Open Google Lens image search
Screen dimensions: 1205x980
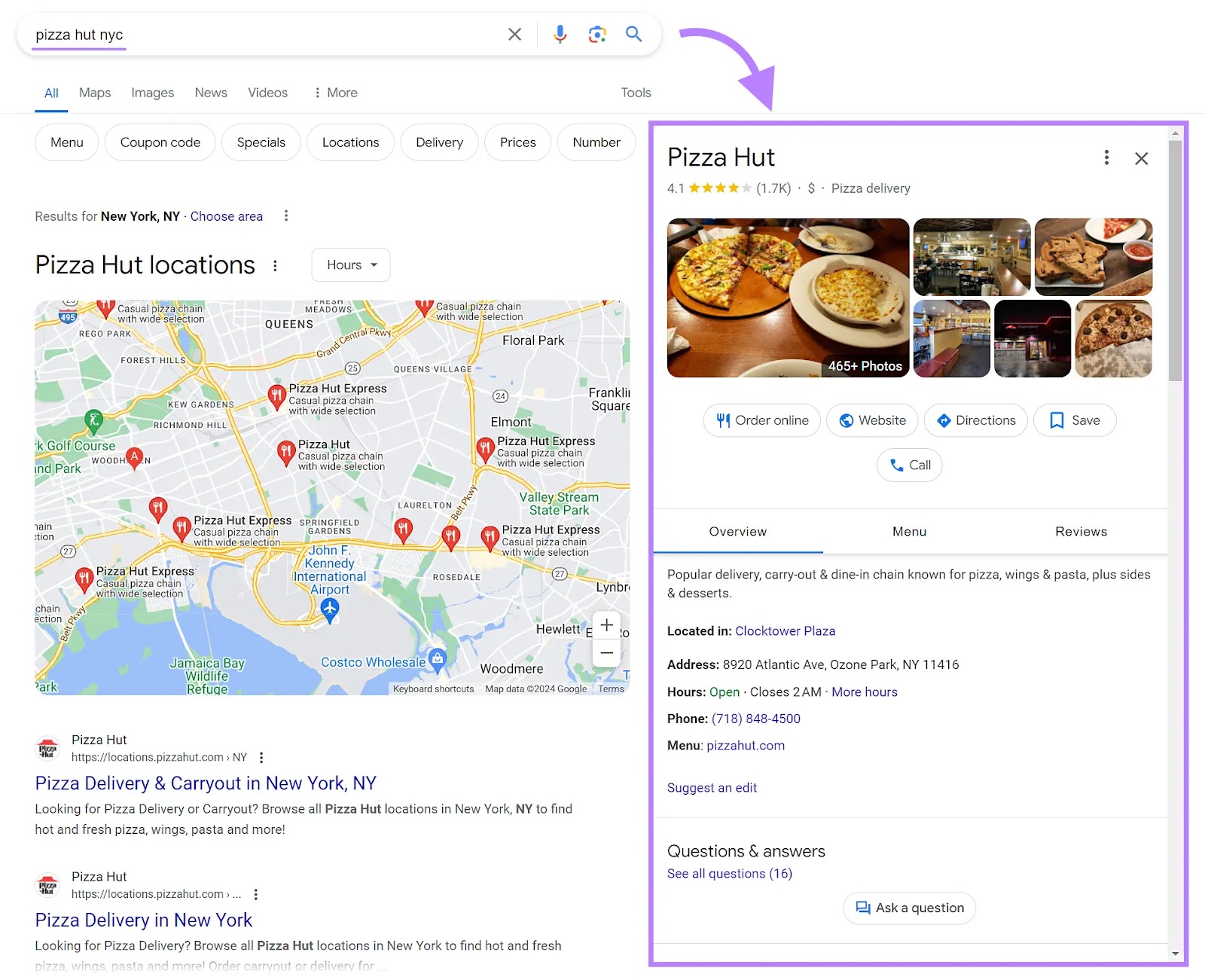click(x=596, y=34)
